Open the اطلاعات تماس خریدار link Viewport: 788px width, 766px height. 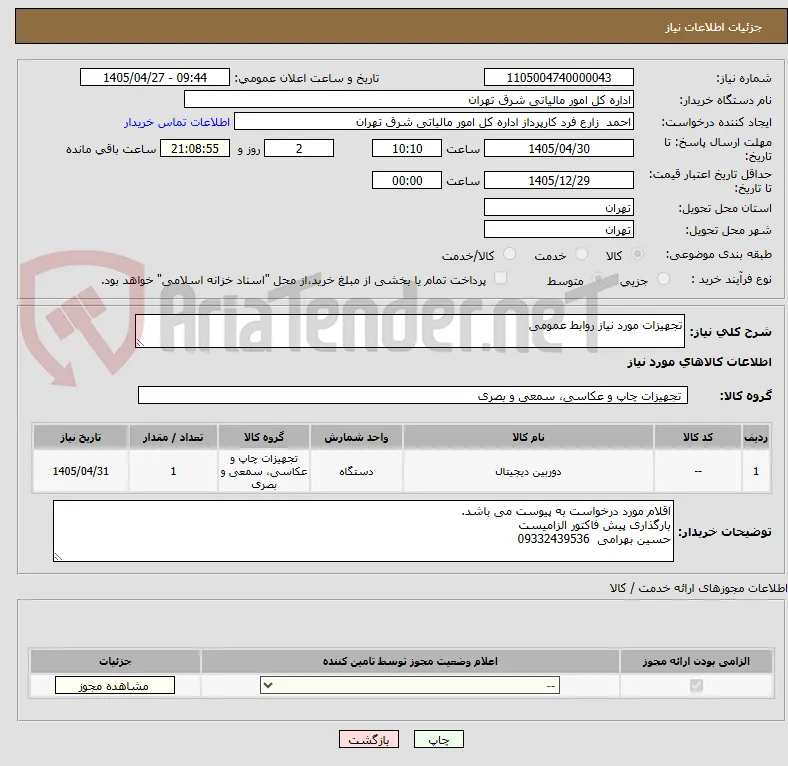pyautogui.click(x=177, y=123)
